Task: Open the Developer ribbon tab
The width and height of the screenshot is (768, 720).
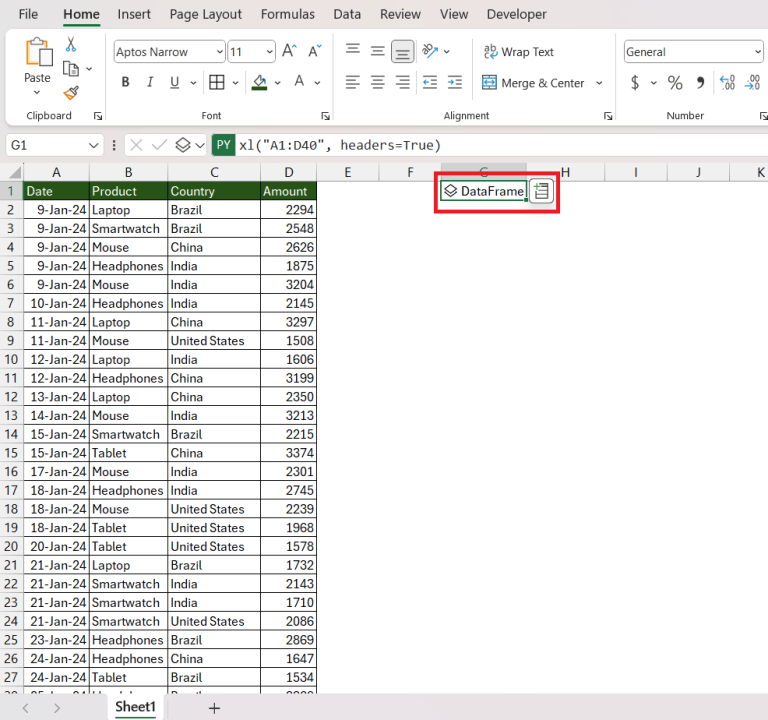Action: coord(516,14)
